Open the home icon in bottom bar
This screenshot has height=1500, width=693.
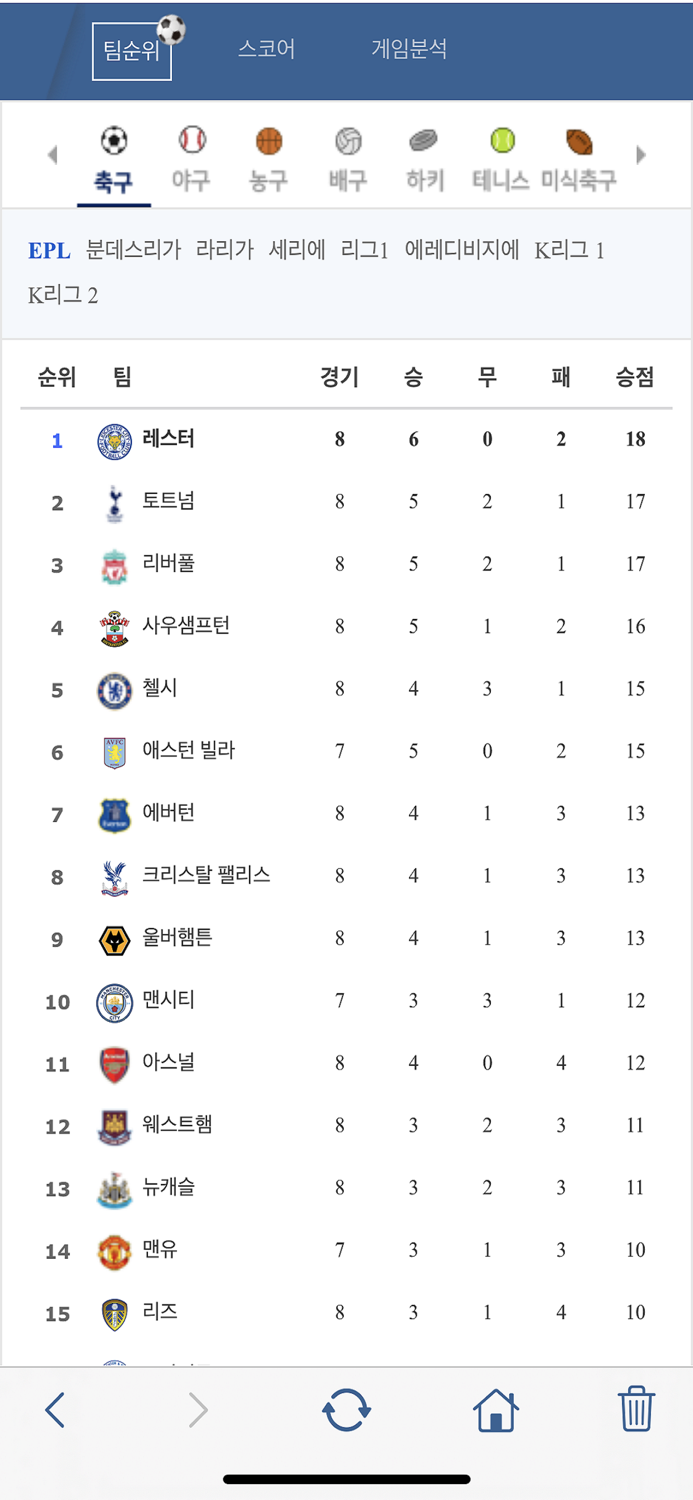(x=496, y=1410)
